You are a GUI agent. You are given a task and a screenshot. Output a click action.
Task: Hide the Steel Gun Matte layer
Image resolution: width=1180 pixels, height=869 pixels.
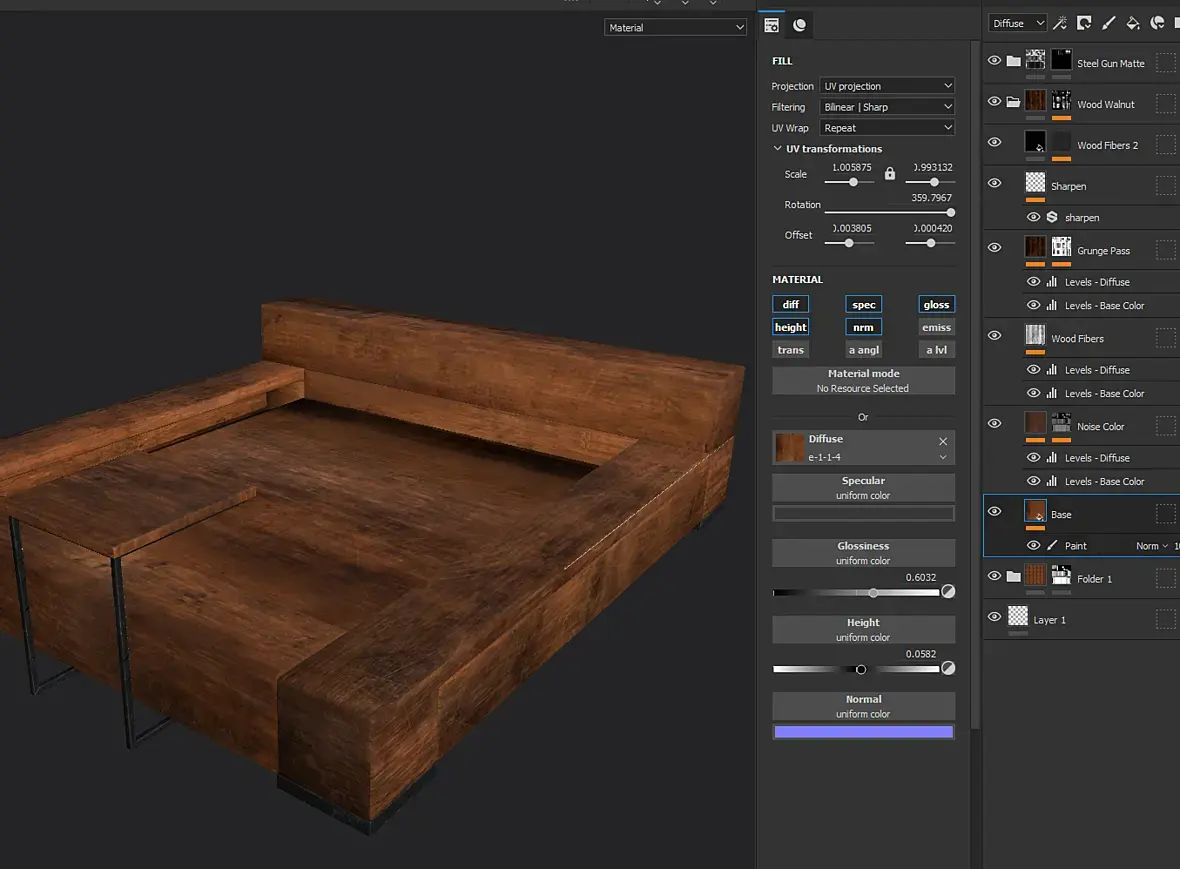point(994,61)
